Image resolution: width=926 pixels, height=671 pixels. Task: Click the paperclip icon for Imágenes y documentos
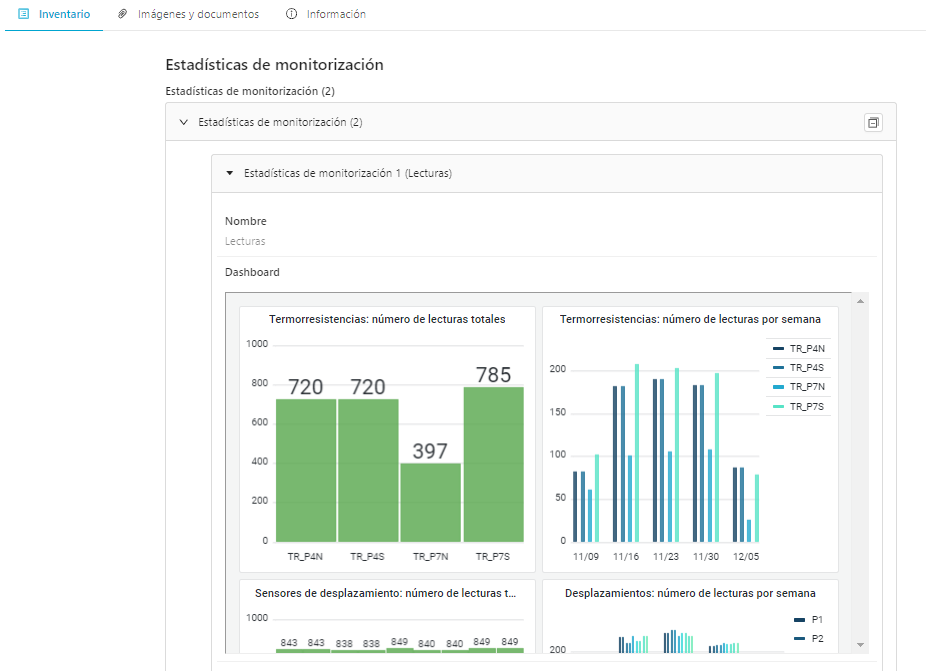(122, 14)
